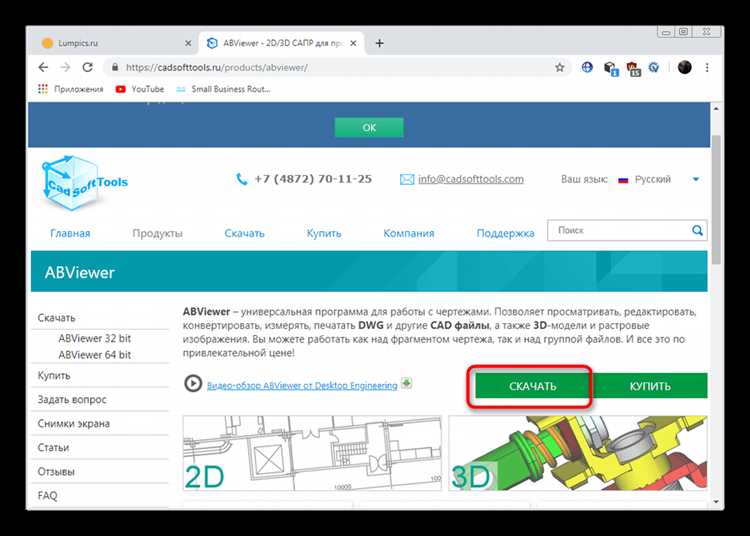The width and height of the screenshot is (750, 536).
Task: Click the address bar URL field
Action: (335, 67)
